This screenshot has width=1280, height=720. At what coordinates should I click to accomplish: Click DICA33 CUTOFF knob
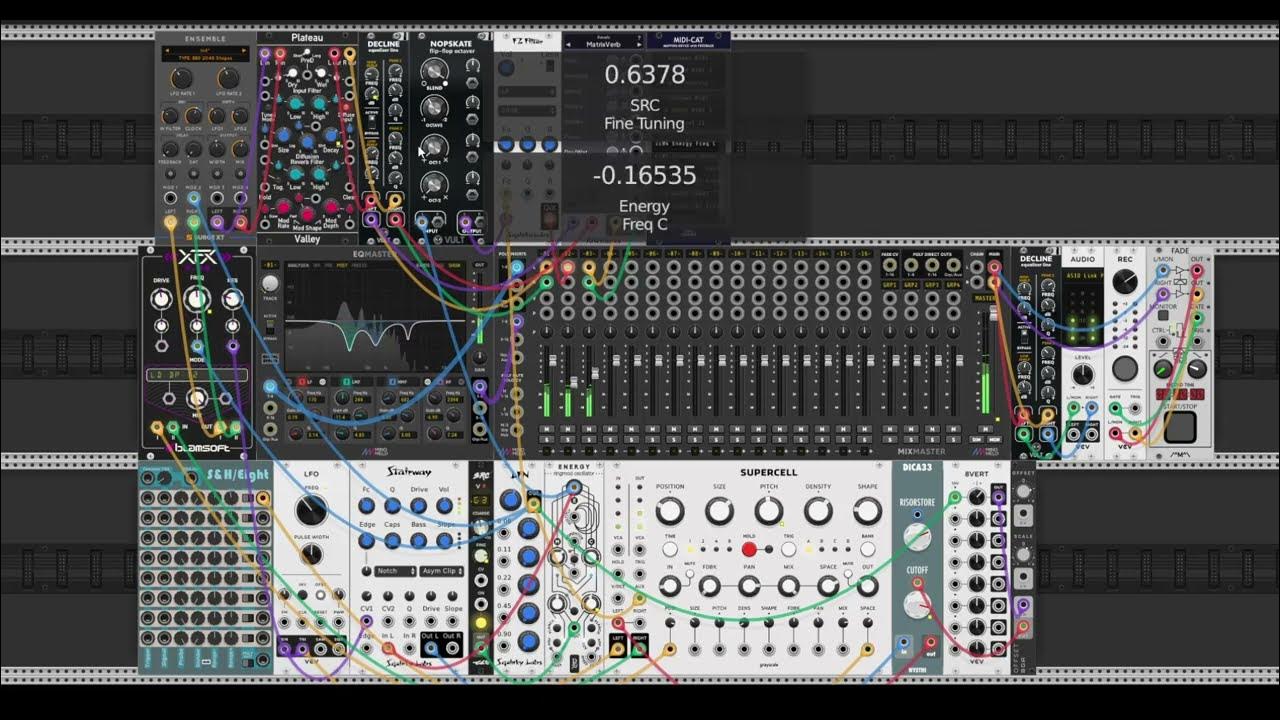[917, 605]
